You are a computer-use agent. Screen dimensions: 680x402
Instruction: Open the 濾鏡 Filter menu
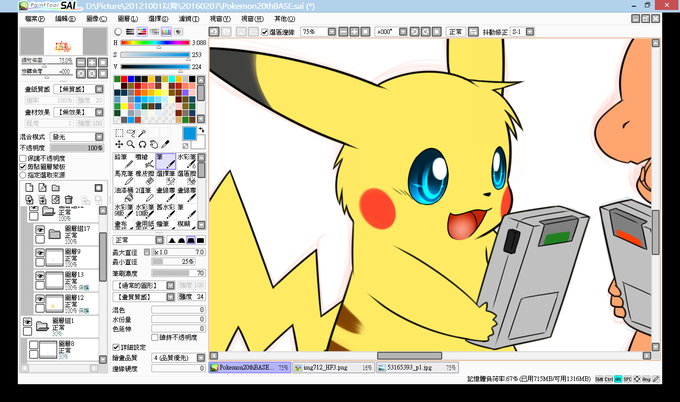pos(189,19)
